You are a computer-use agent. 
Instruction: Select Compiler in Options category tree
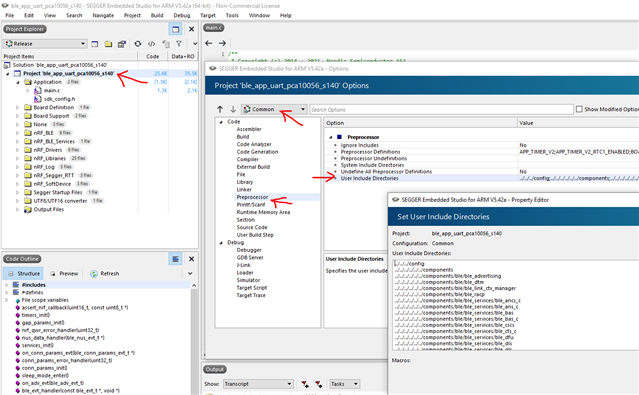pos(248,159)
